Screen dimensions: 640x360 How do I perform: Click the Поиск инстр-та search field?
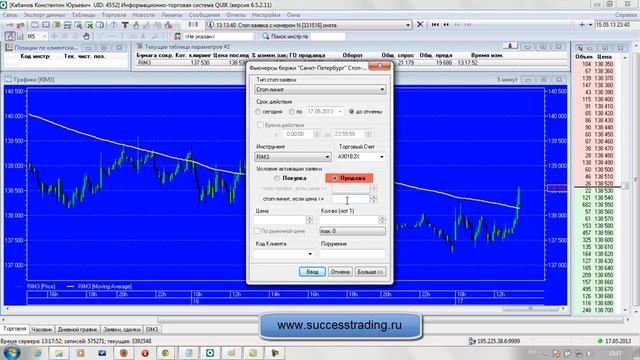(328, 36)
